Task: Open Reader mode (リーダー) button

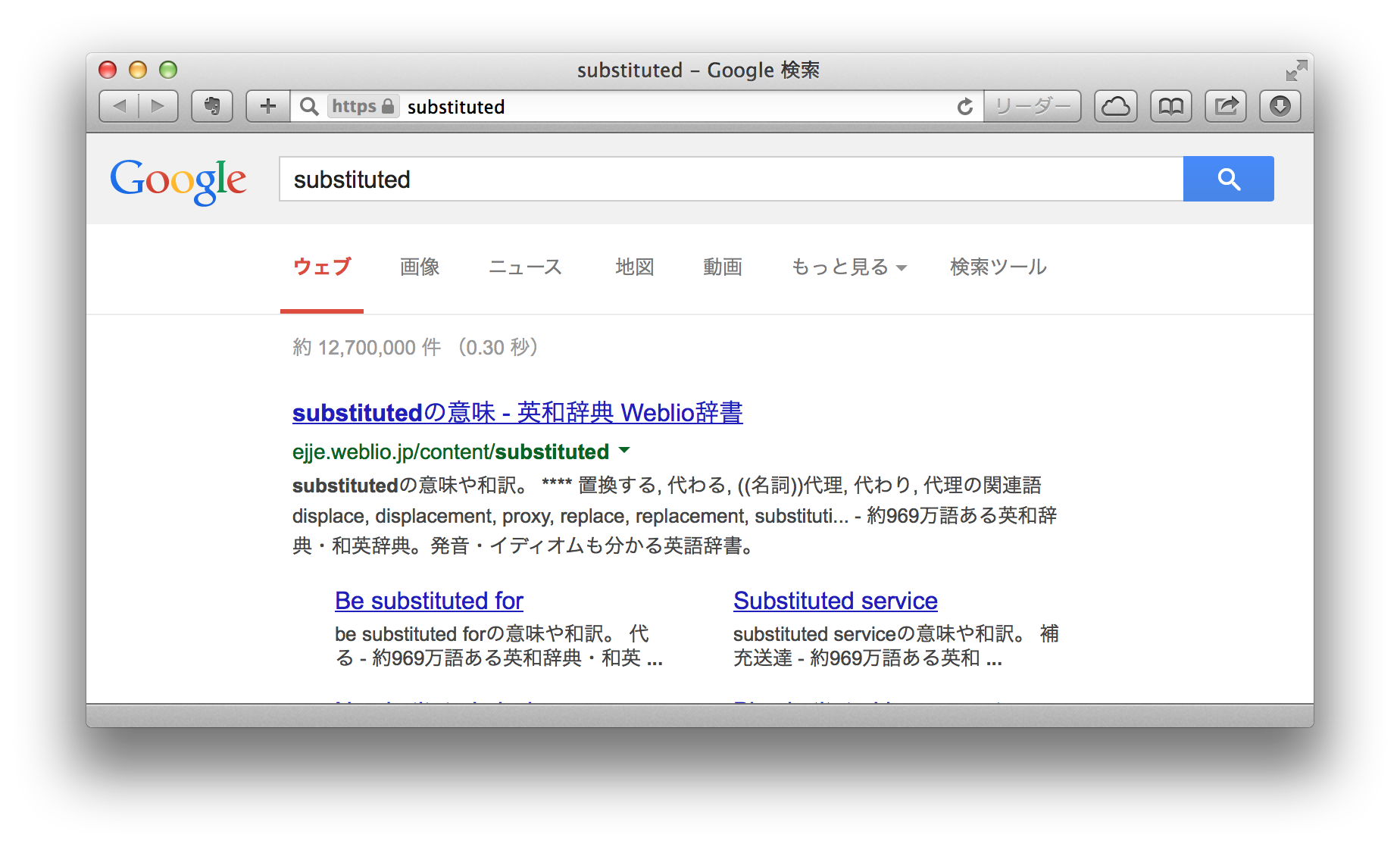Action: point(1032,106)
